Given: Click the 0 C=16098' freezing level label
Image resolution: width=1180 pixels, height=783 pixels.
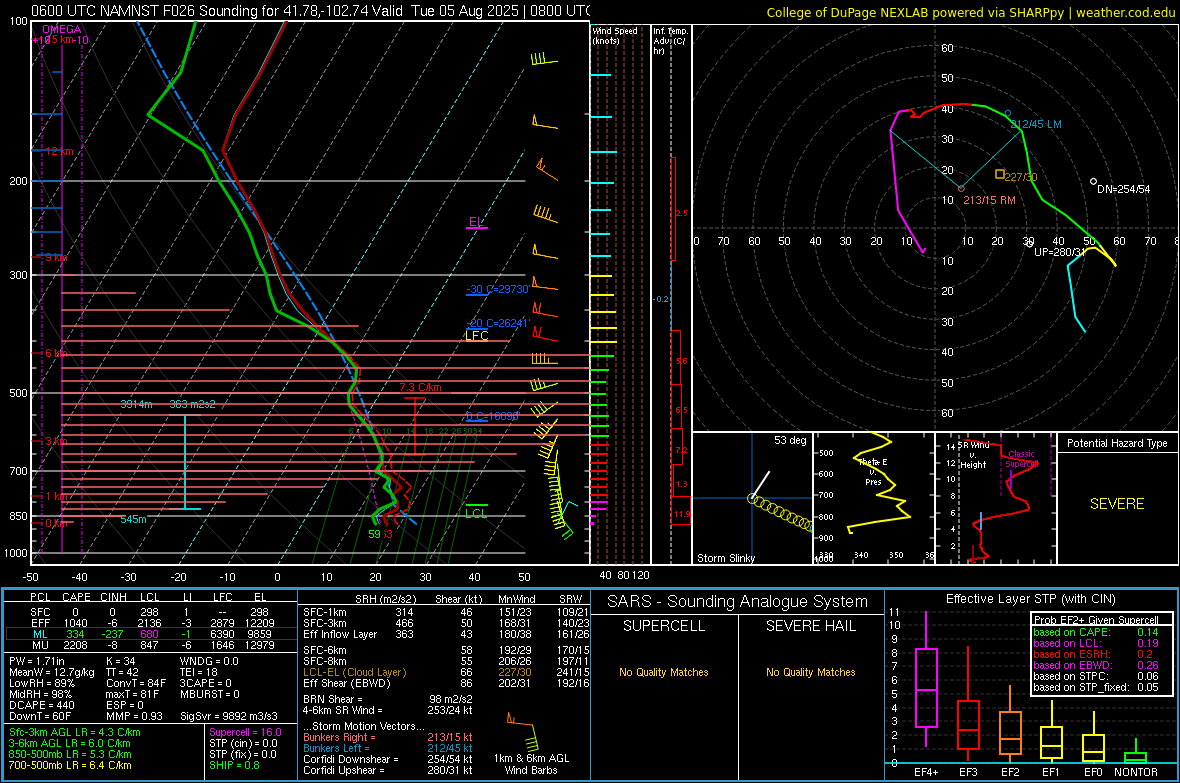Looking at the screenshot, I should [492, 416].
